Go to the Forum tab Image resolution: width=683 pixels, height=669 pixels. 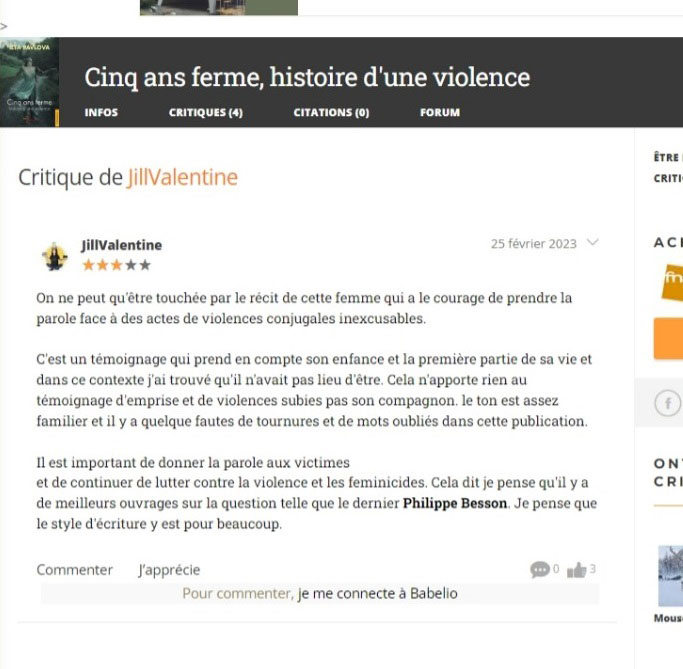click(440, 112)
